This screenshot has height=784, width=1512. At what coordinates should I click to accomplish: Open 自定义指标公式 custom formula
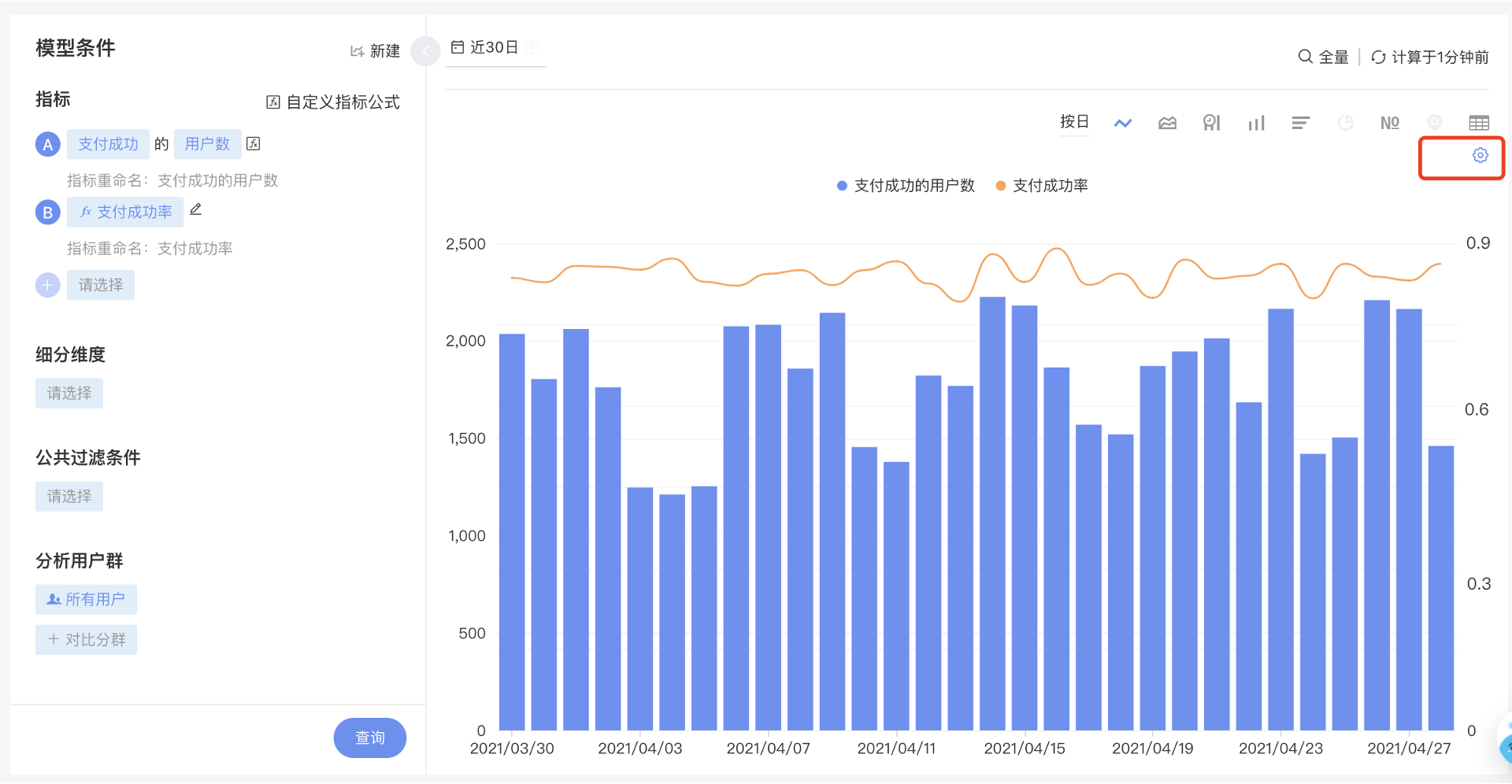pos(333,102)
